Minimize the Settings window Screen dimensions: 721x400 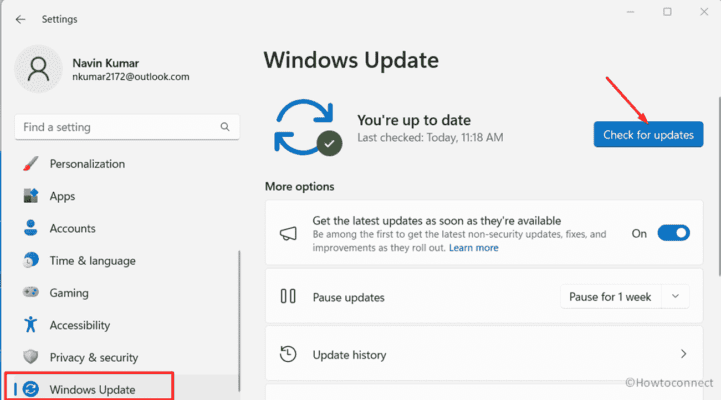pyautogui.click(x=630, y=12)
